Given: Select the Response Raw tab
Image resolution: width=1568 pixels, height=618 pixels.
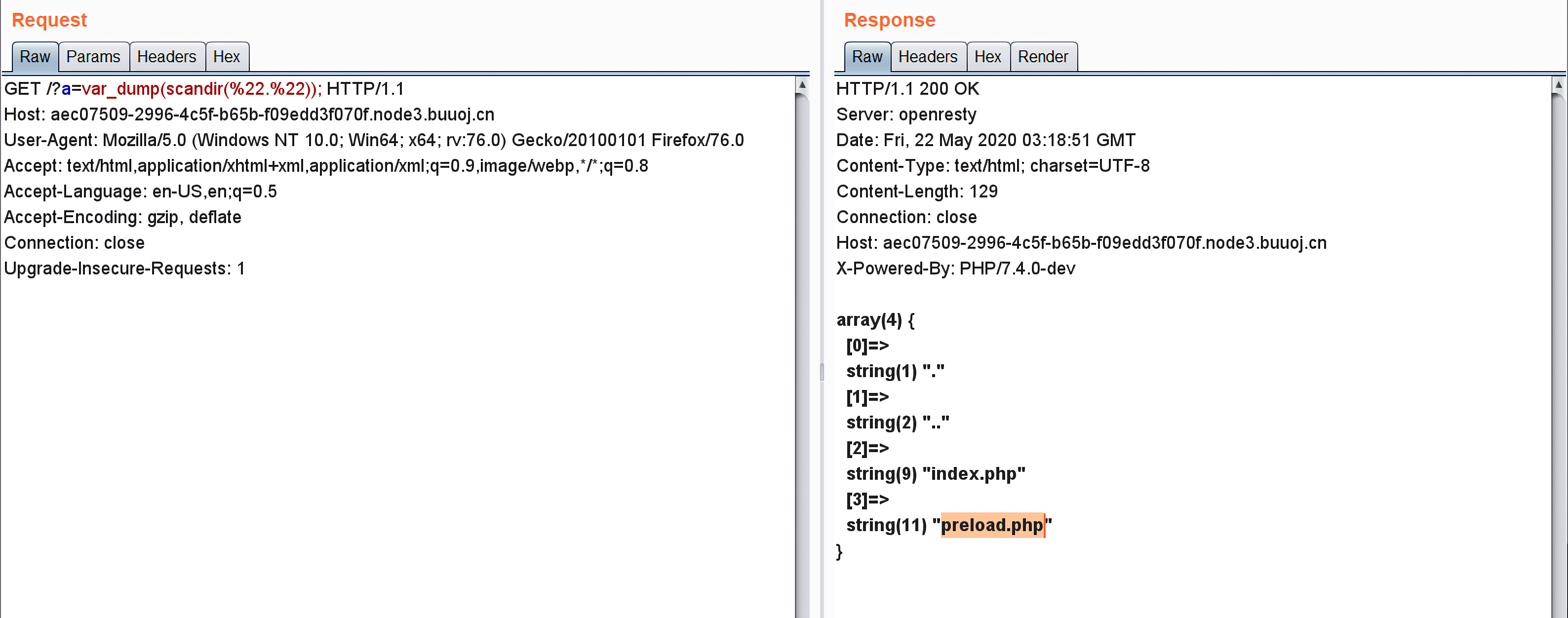Looking at the screenshot, I should pyautogui.click(x=867, y=57).
